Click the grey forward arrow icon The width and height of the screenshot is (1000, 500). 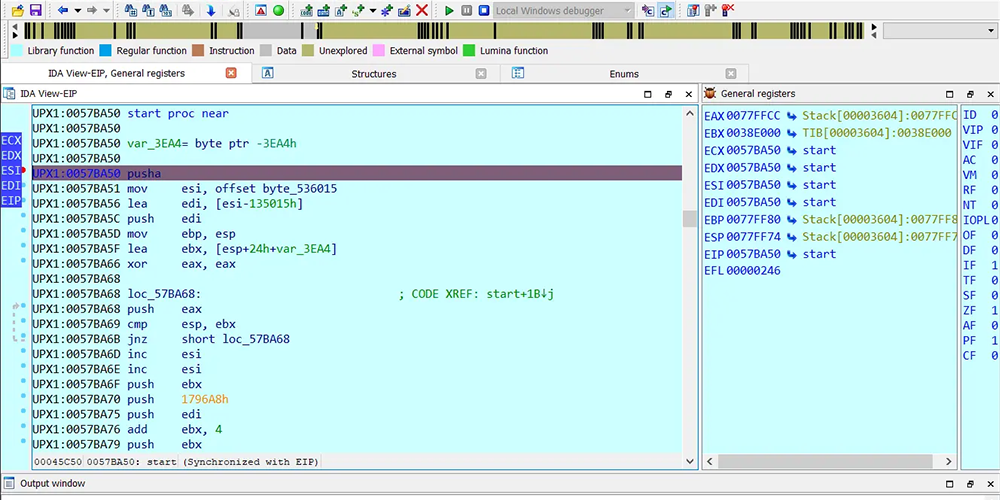coord(92,10)
